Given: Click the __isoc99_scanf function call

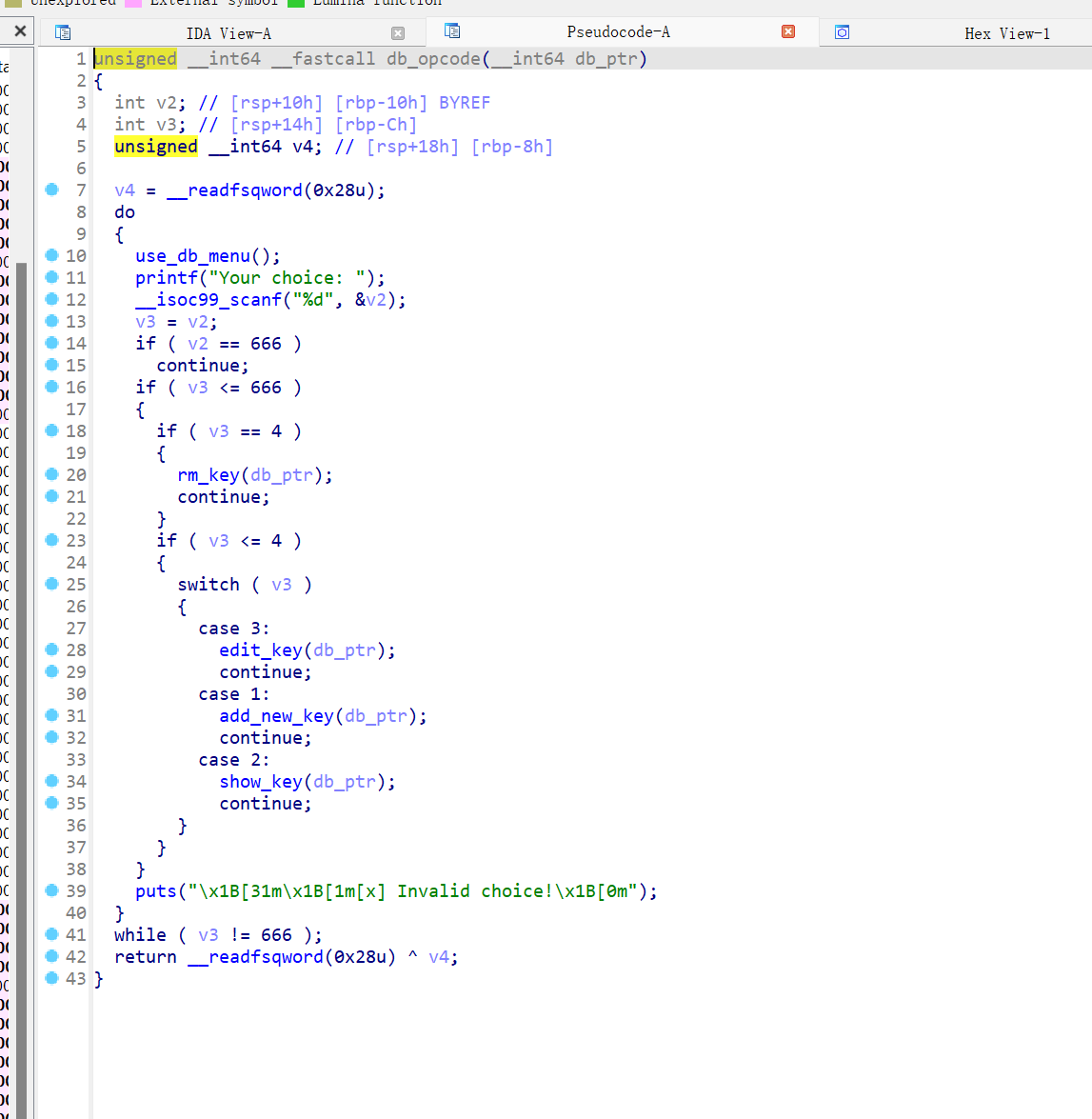Looking at the screenshot, I should [x=208, y=300].
